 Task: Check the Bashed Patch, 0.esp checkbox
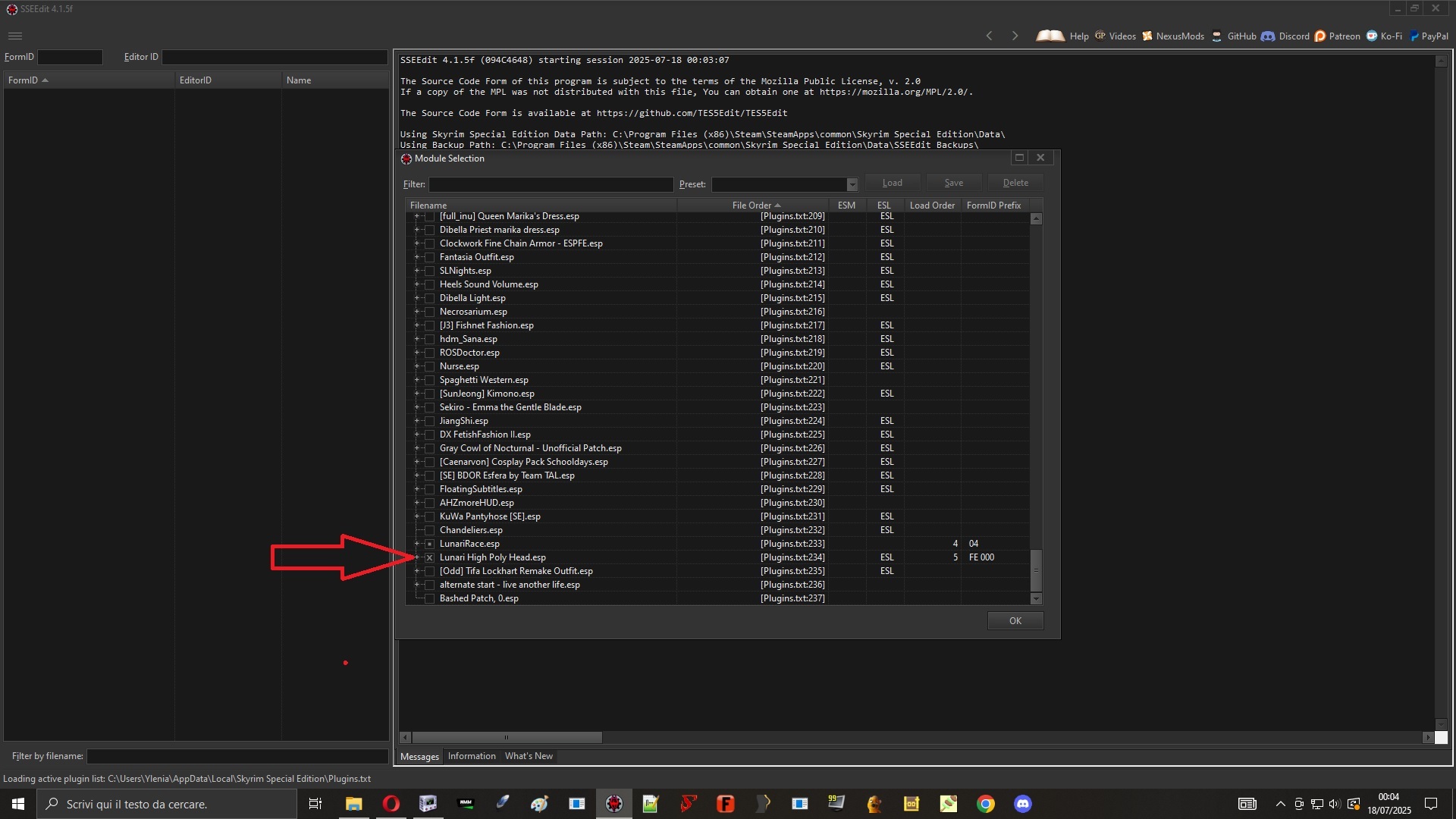click(x=430, y=598)
